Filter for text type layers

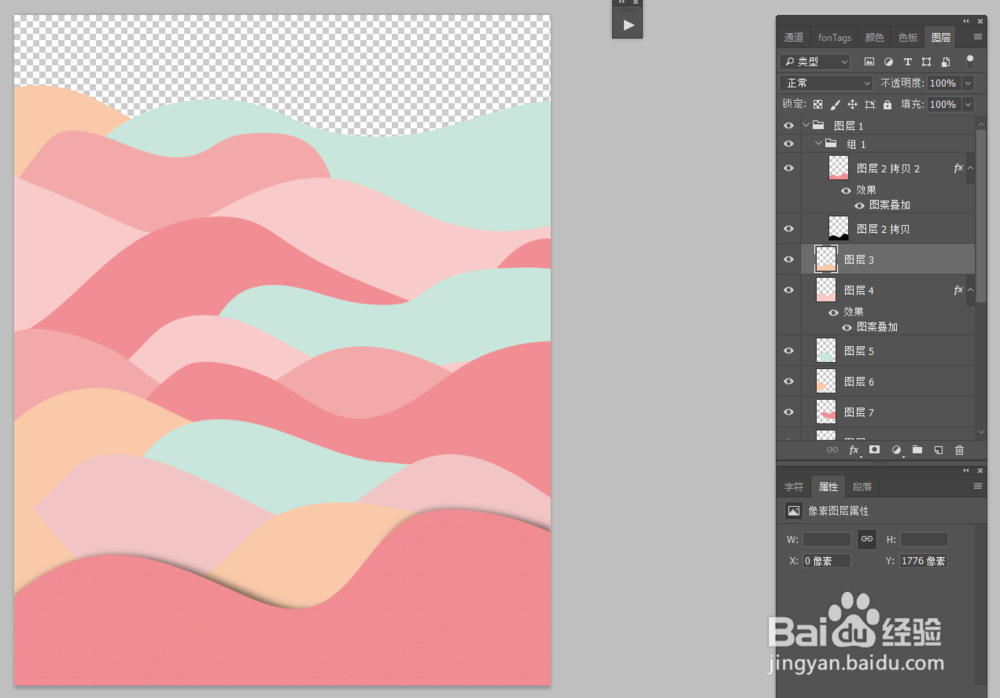(908, 62)
